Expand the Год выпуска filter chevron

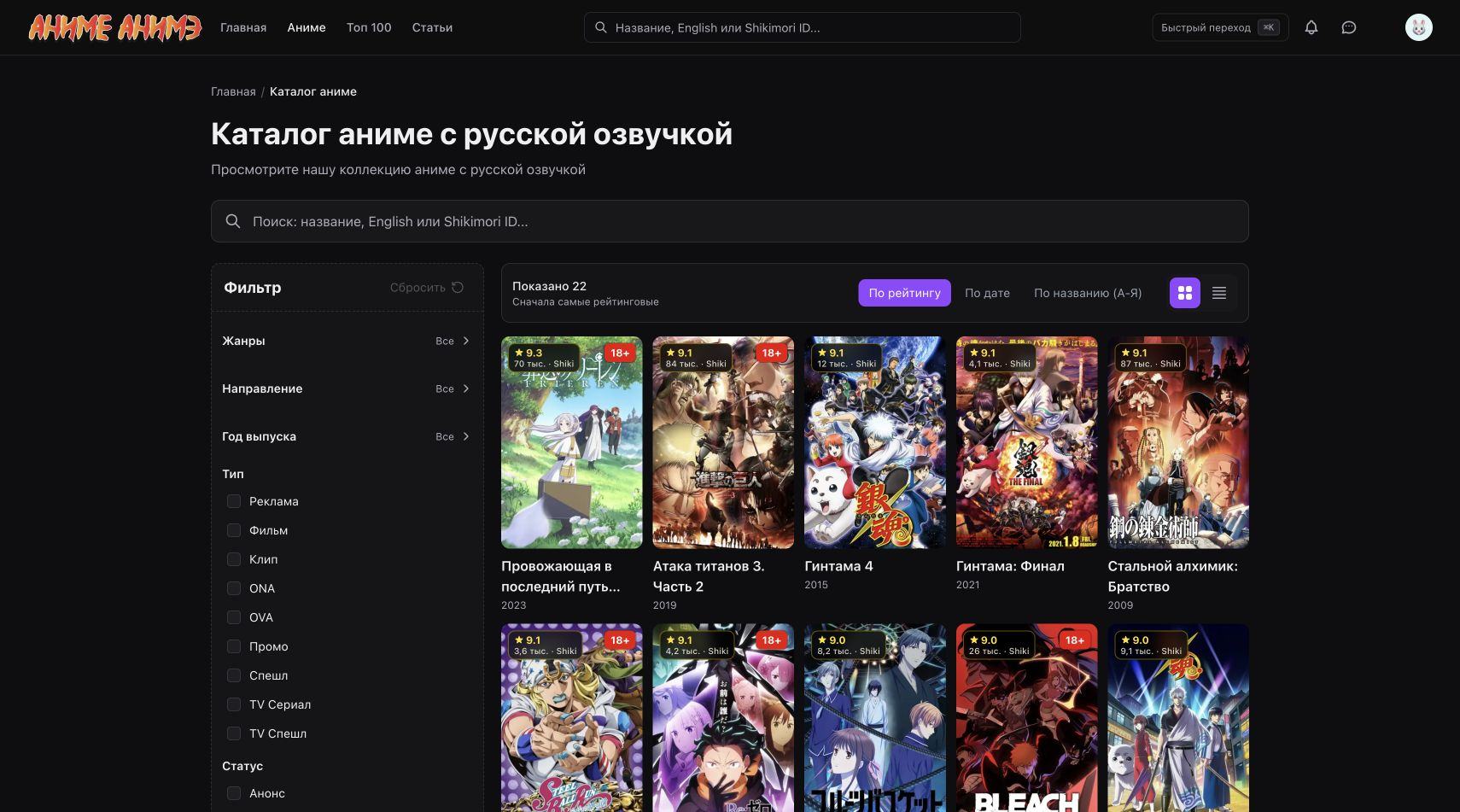(466, 436)
